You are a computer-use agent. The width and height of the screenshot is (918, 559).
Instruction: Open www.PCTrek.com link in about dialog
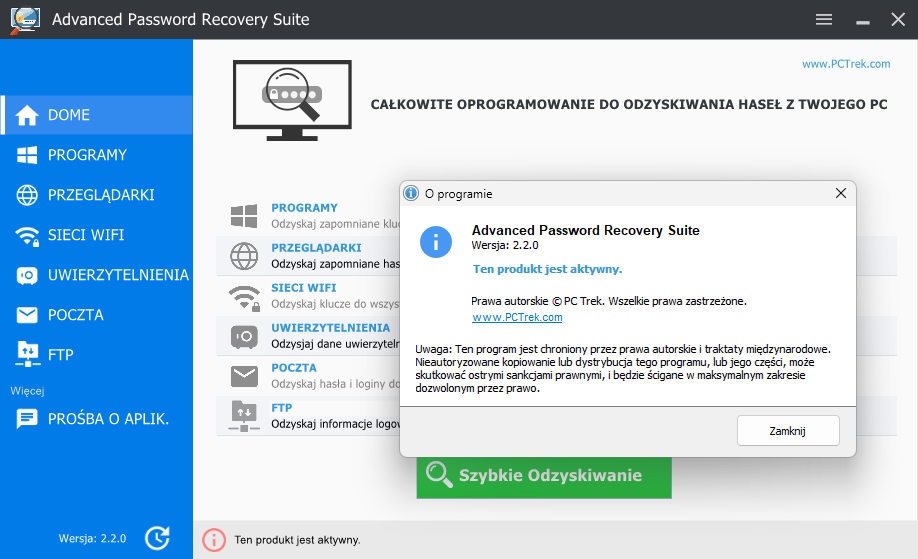pos(517,317)
